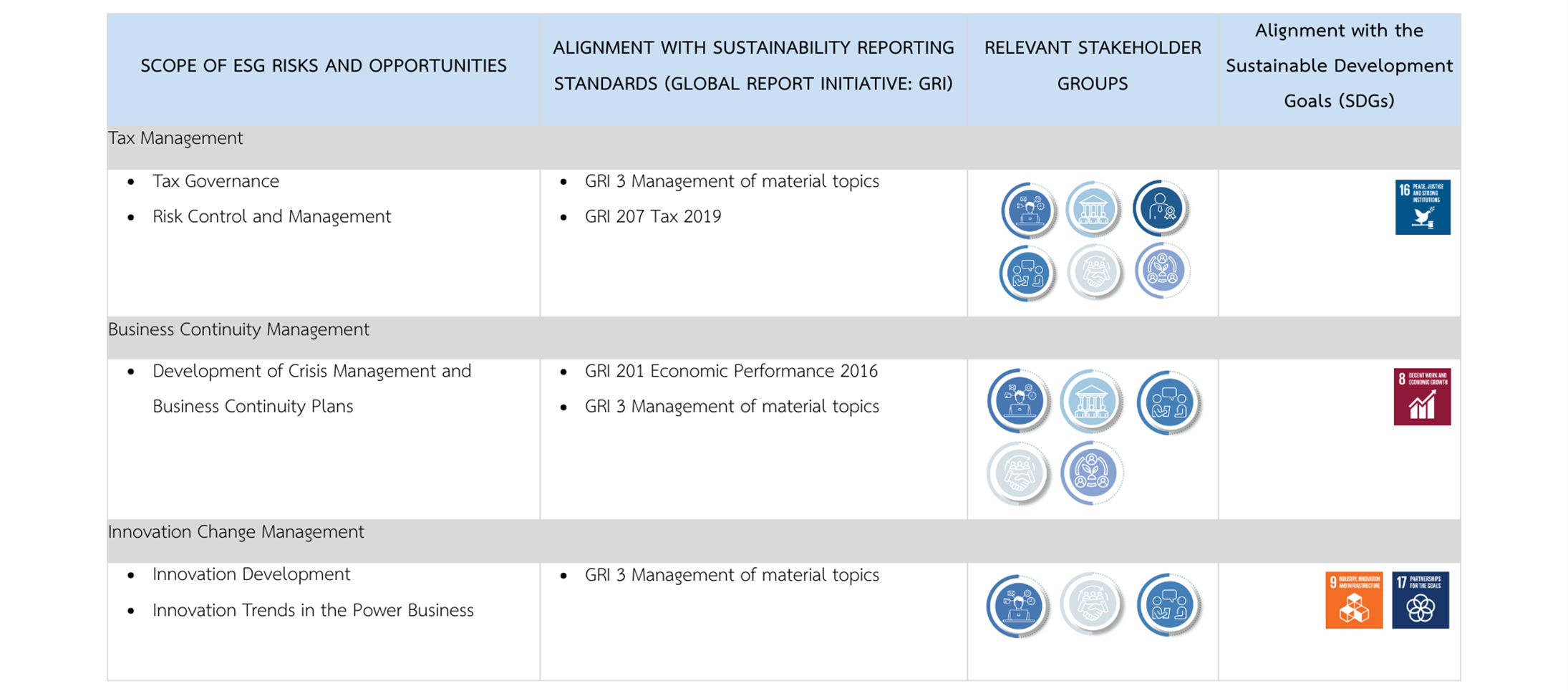Select handshake icon in Tax Management row
1568x691 pixels.
[1093, 271]
